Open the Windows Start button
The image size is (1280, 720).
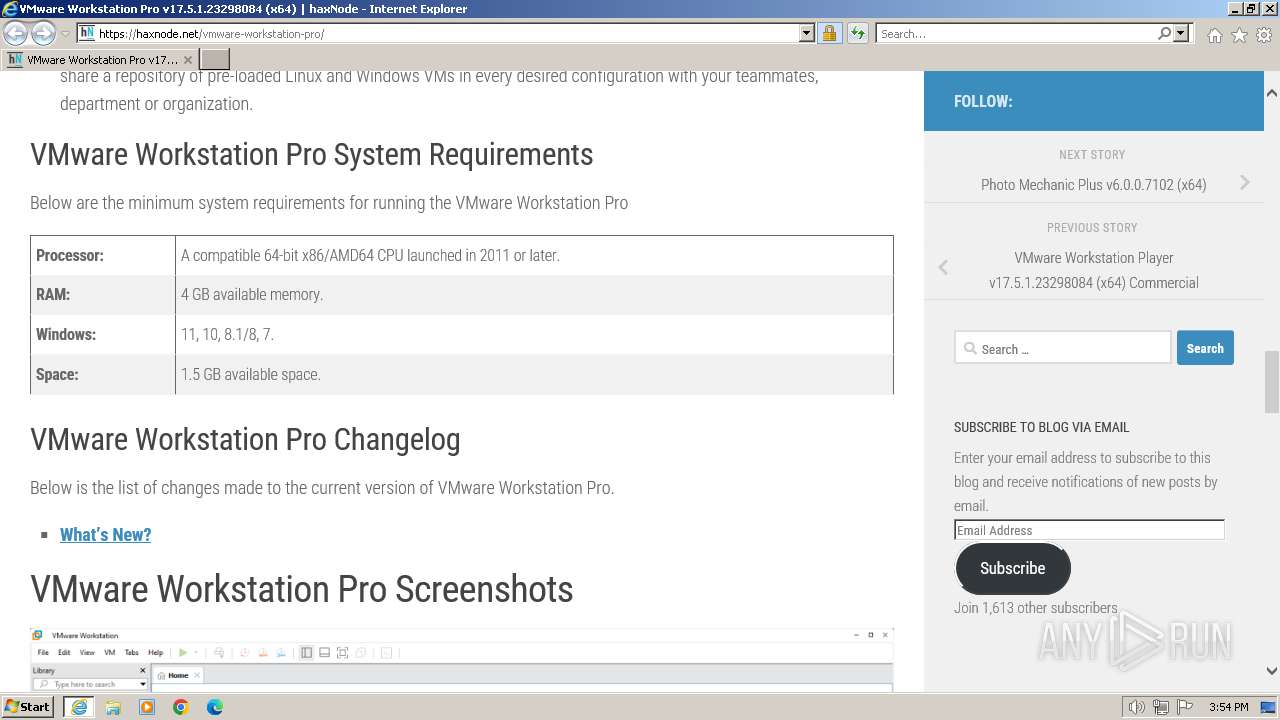pos(28,707)
